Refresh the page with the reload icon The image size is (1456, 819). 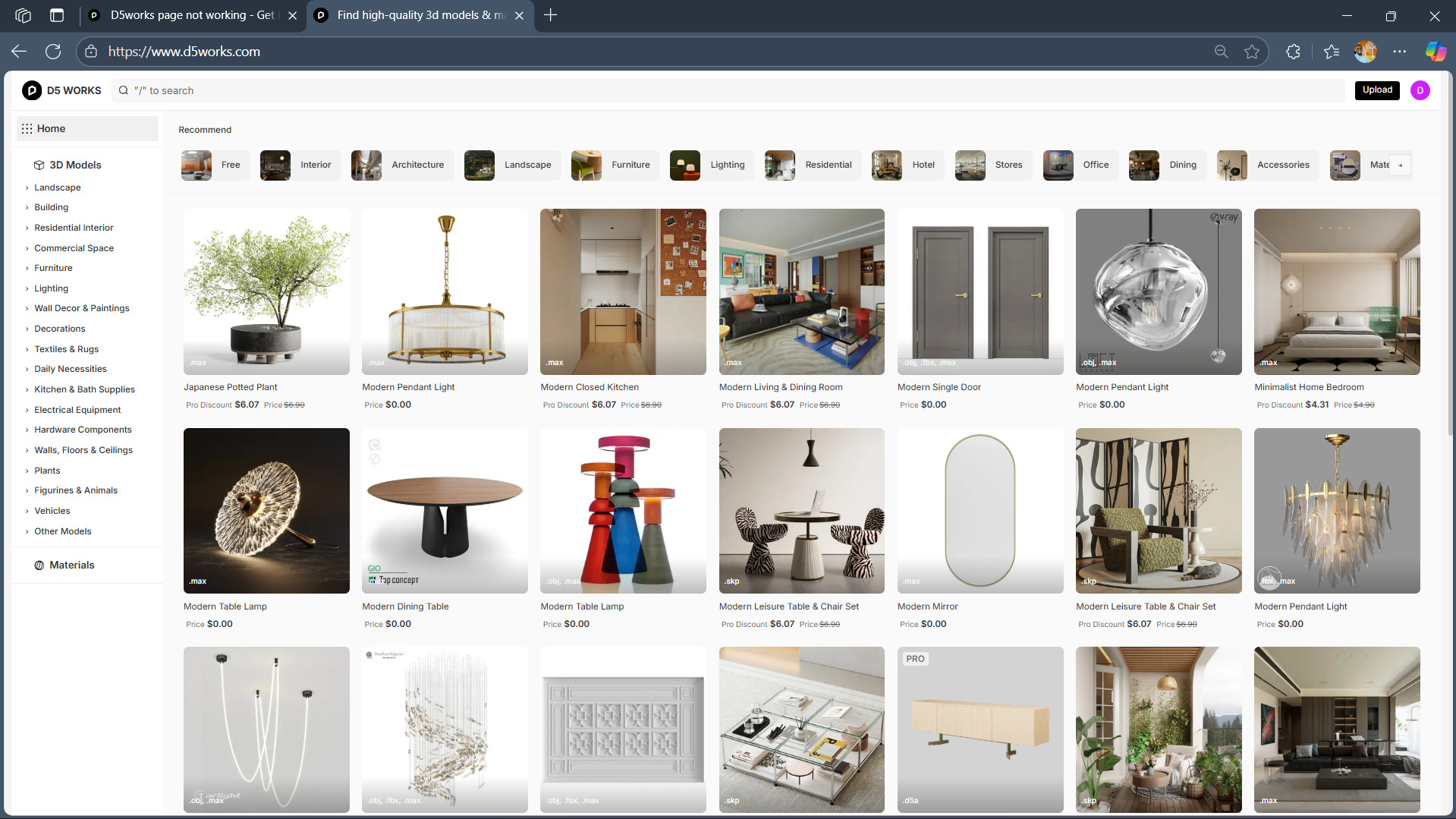pos(53,52)
